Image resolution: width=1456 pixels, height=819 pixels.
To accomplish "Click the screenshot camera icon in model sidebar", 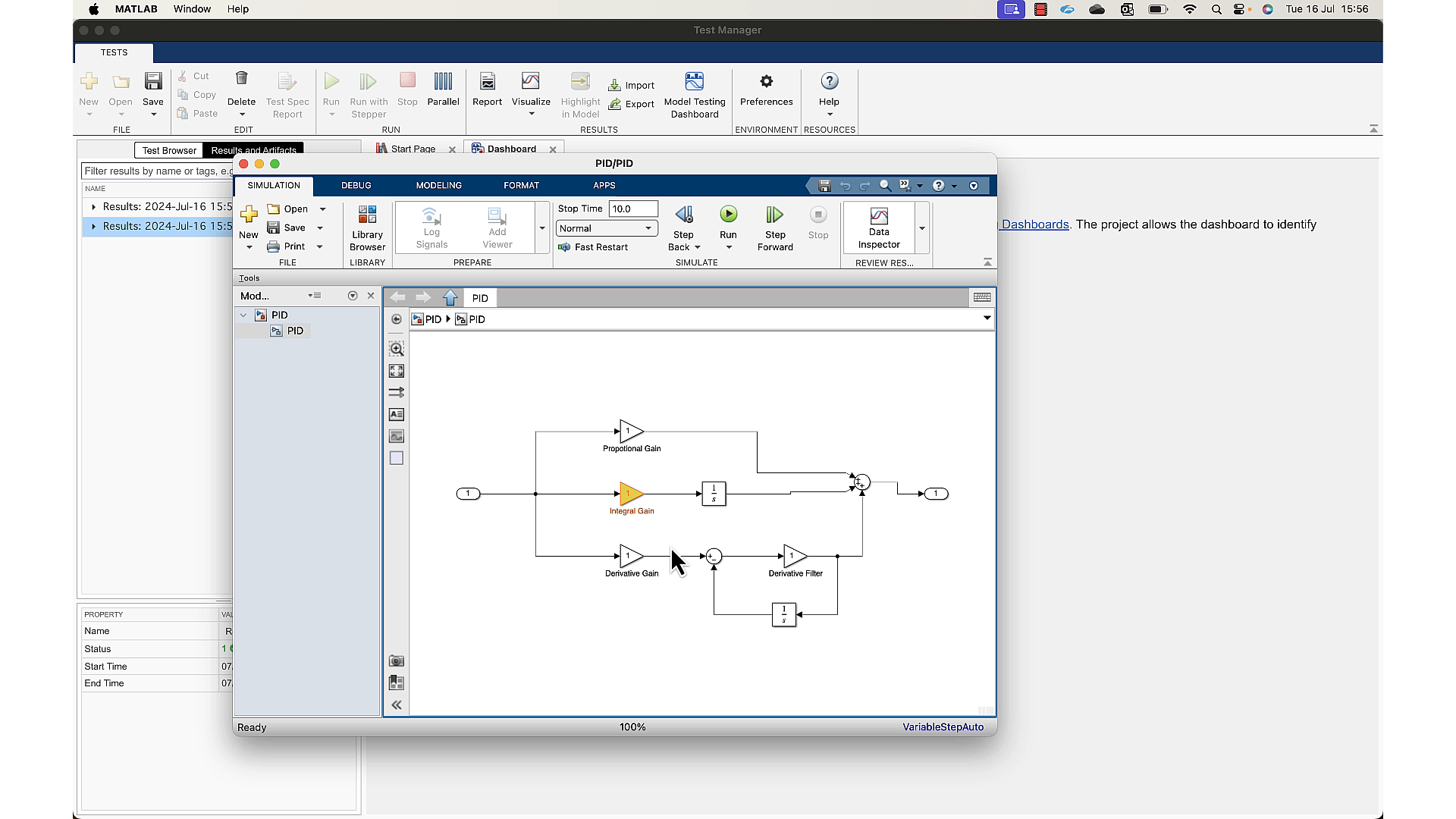I will (x=396, y=661).
